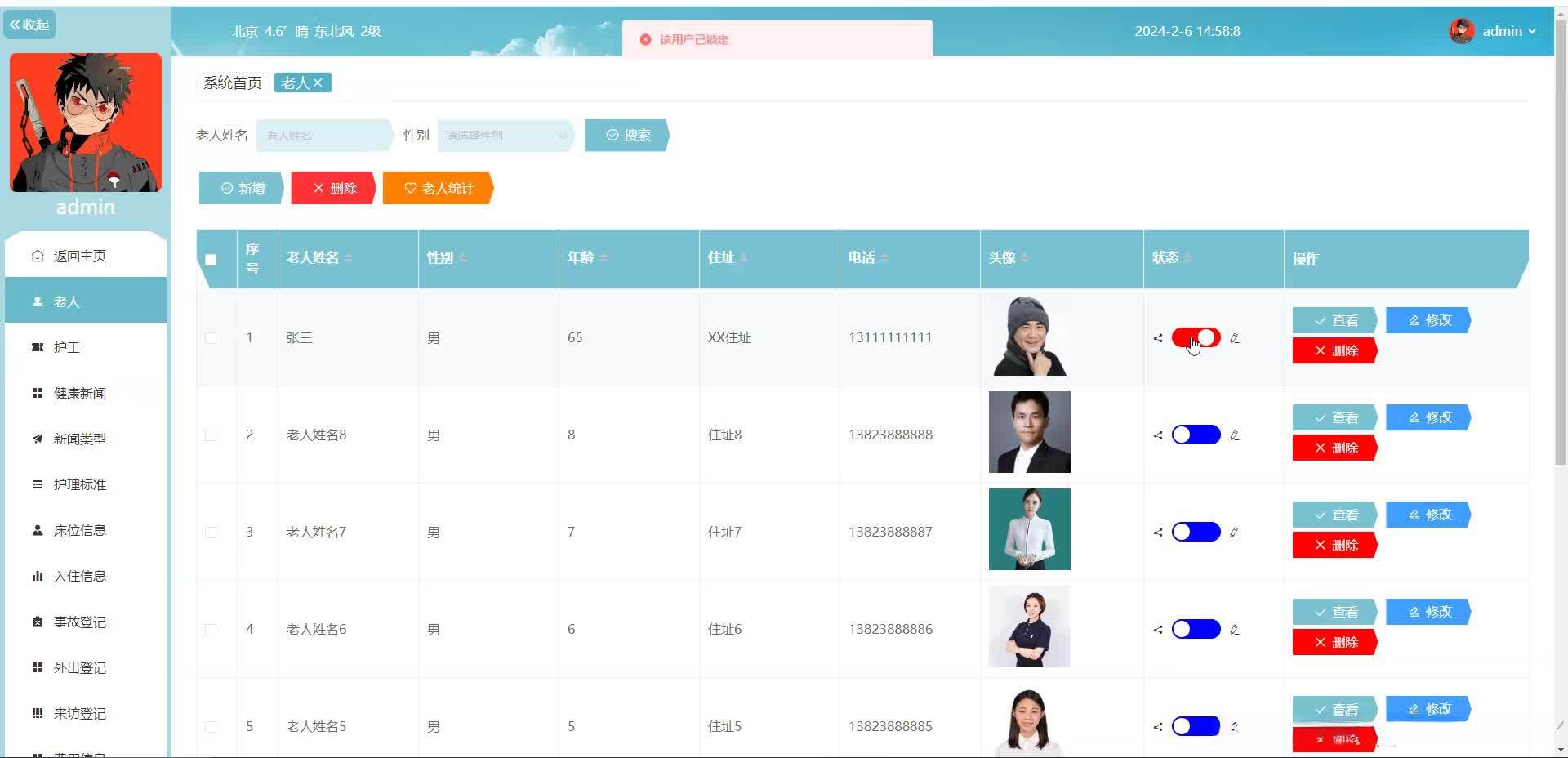Viewport: 1568px width, 758px height.
Task: Open the 系统首页 tab
Action: pyautogui.click(x=233, y=82)
